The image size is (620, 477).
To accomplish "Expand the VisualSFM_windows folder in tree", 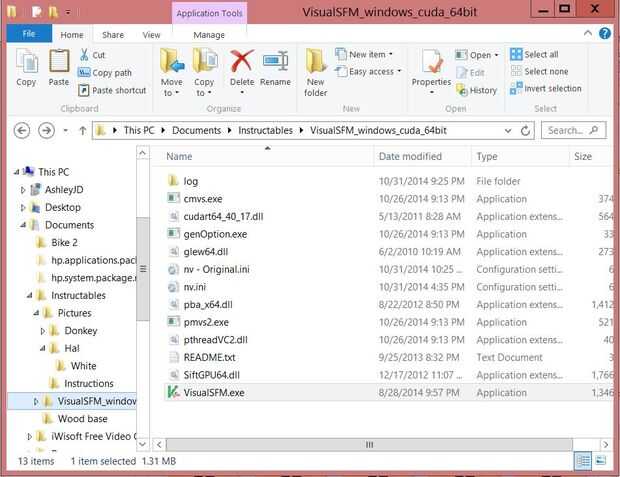I will pyautogui.click(x=36, y=401).
